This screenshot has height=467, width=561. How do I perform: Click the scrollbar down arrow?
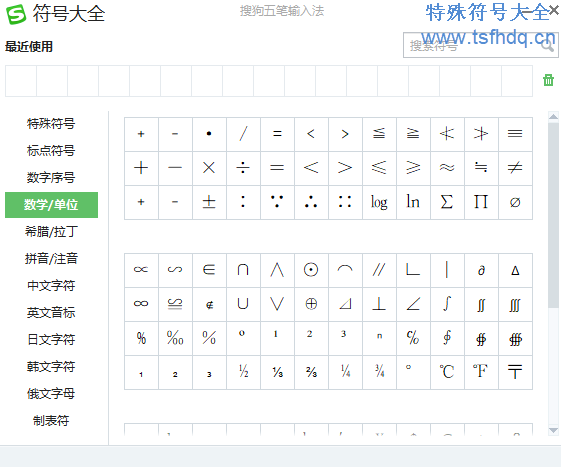coord(553,430)
